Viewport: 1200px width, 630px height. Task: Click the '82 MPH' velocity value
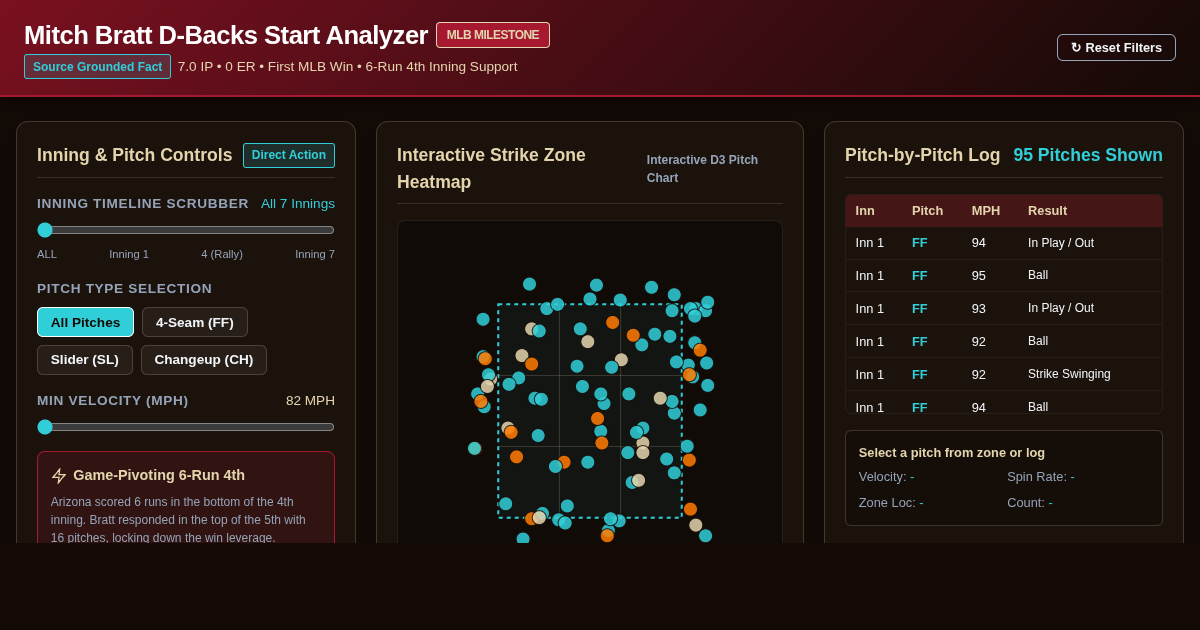310,401
